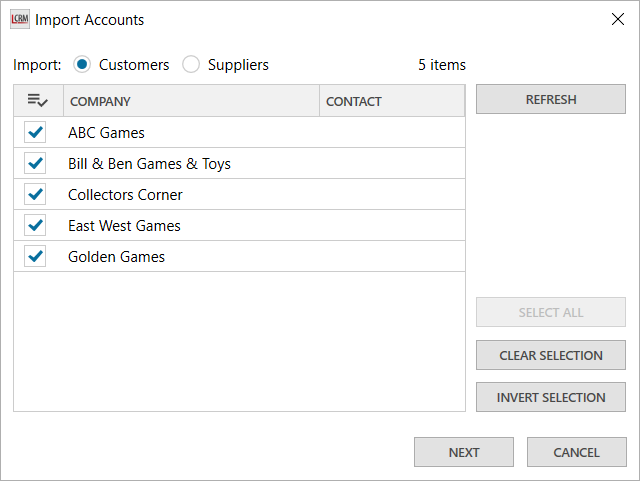The image size is (640, 481).
Task: Proceed with the Next button
Action: coord(464,452)
